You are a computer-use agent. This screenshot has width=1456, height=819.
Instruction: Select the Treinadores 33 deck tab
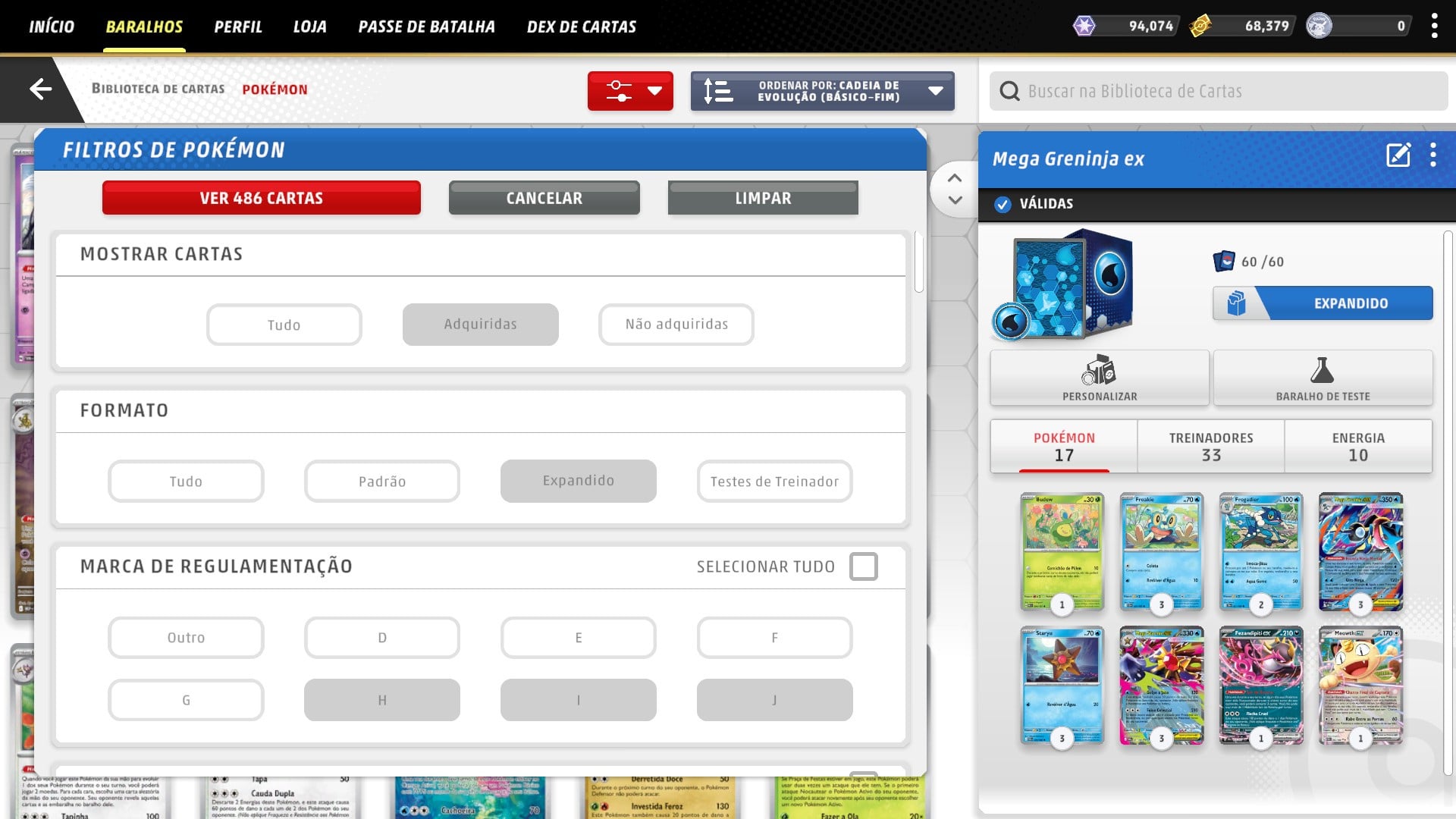click(1211, 447)
